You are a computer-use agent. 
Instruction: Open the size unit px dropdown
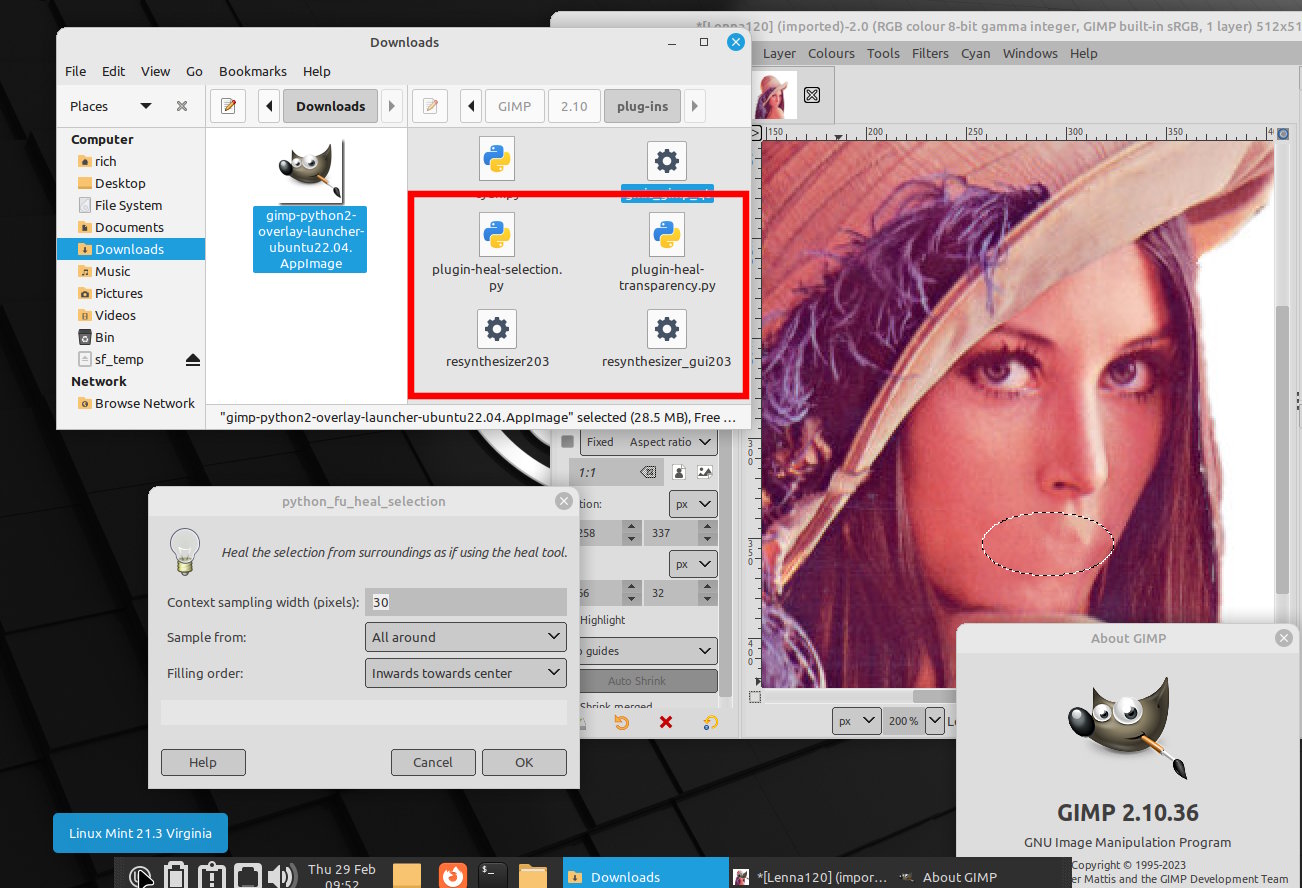693,564
